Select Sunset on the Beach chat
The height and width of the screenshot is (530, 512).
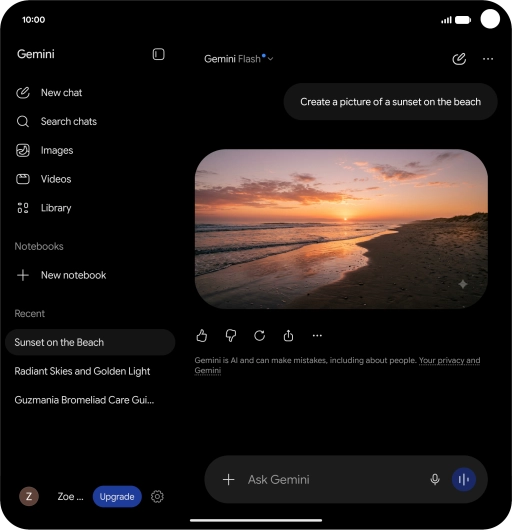90,342
